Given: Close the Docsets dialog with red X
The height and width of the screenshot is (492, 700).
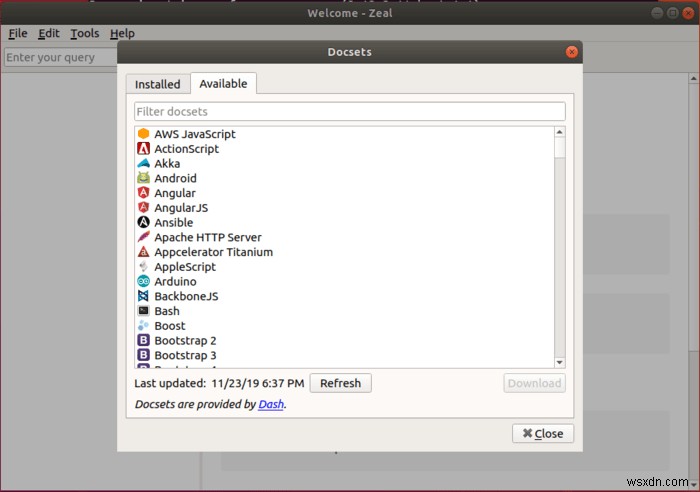Looking at the screenshot, I should click(x=571, y=52).
